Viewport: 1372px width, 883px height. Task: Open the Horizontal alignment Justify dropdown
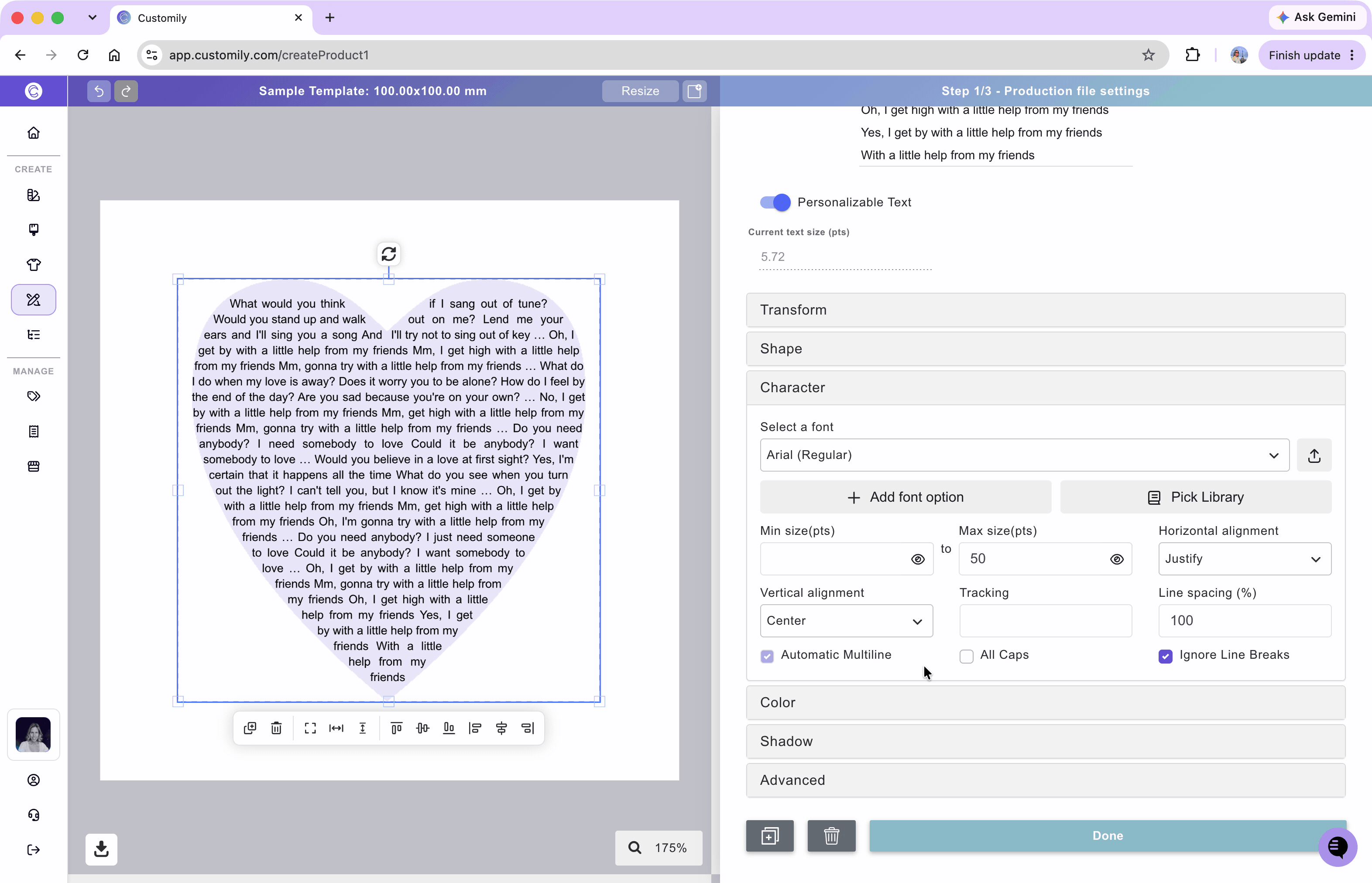[x=1245, y=559]
